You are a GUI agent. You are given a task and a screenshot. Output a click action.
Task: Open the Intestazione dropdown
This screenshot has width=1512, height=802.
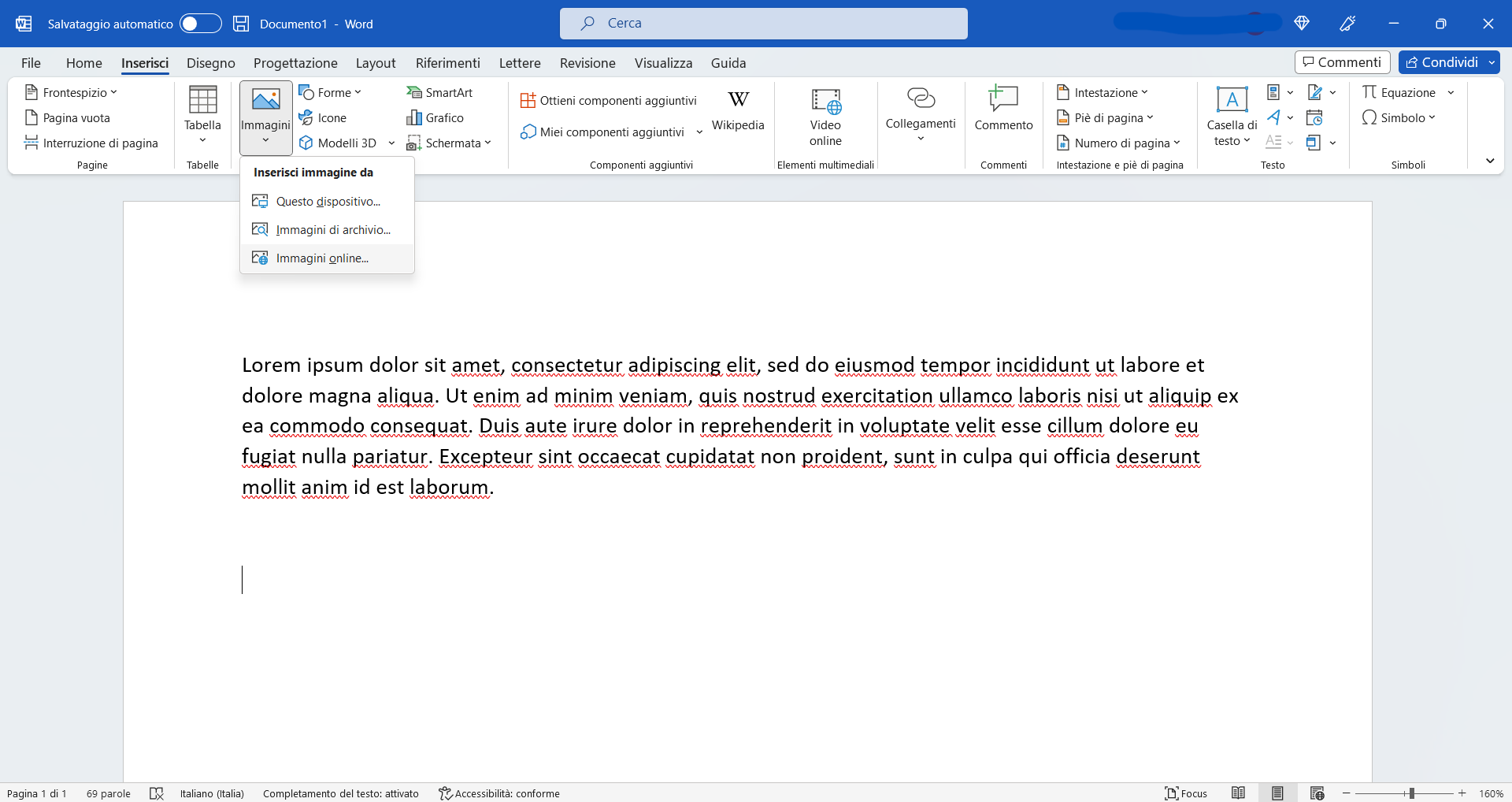tap(1102, 92)
